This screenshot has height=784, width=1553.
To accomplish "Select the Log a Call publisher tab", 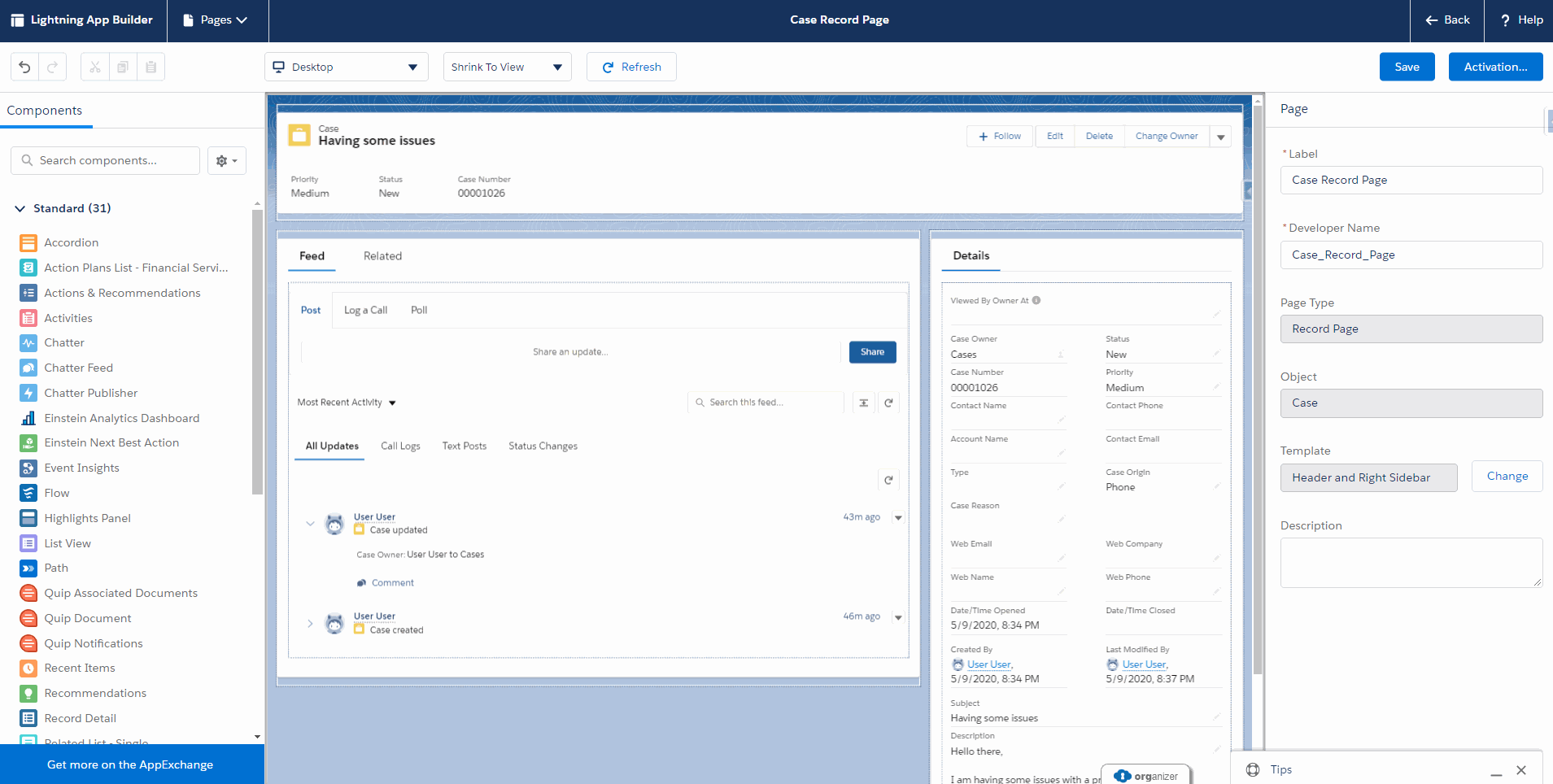I will pyautogui.click(x=365, y=310).
